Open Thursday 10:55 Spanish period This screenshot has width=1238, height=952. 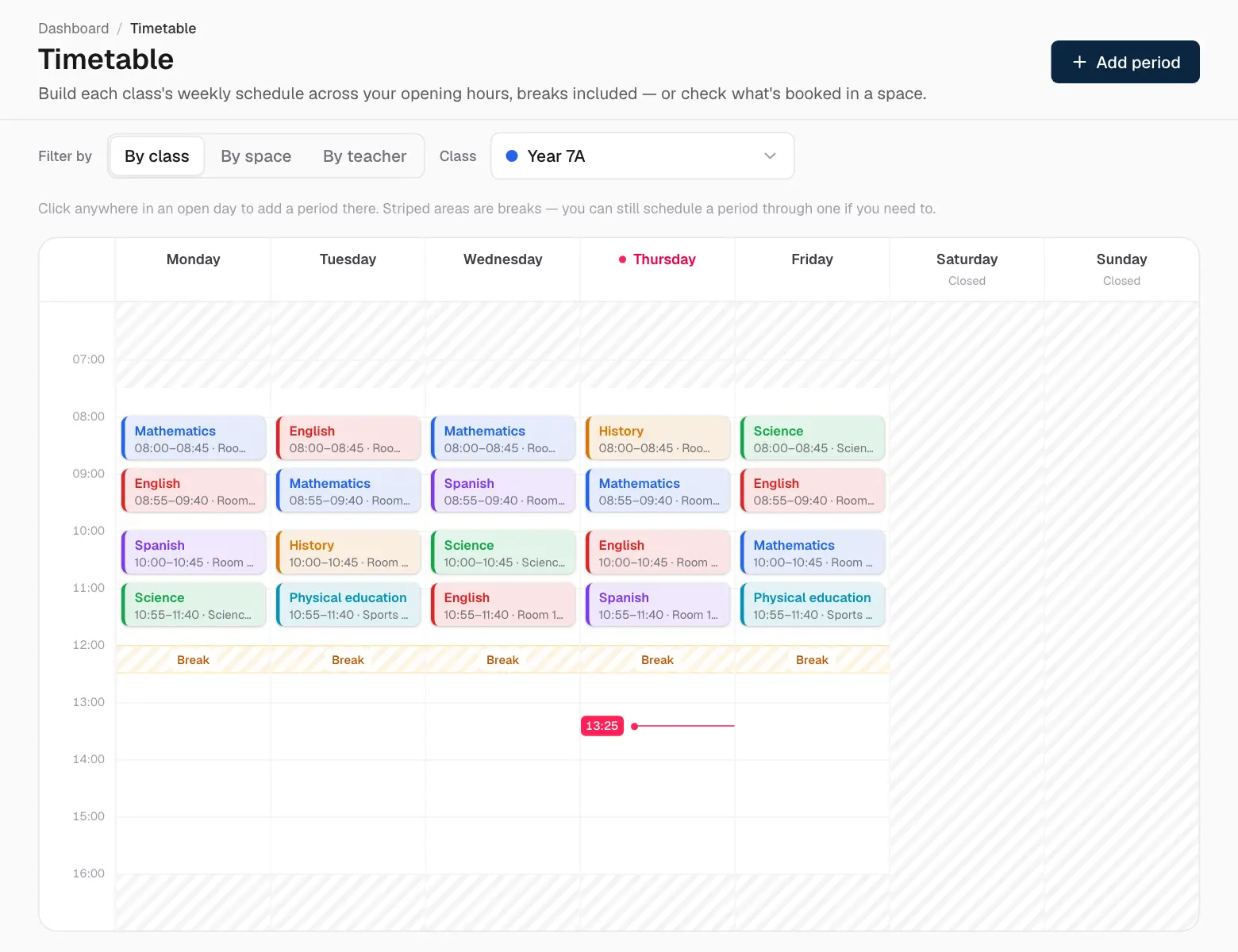click(658, 605)
